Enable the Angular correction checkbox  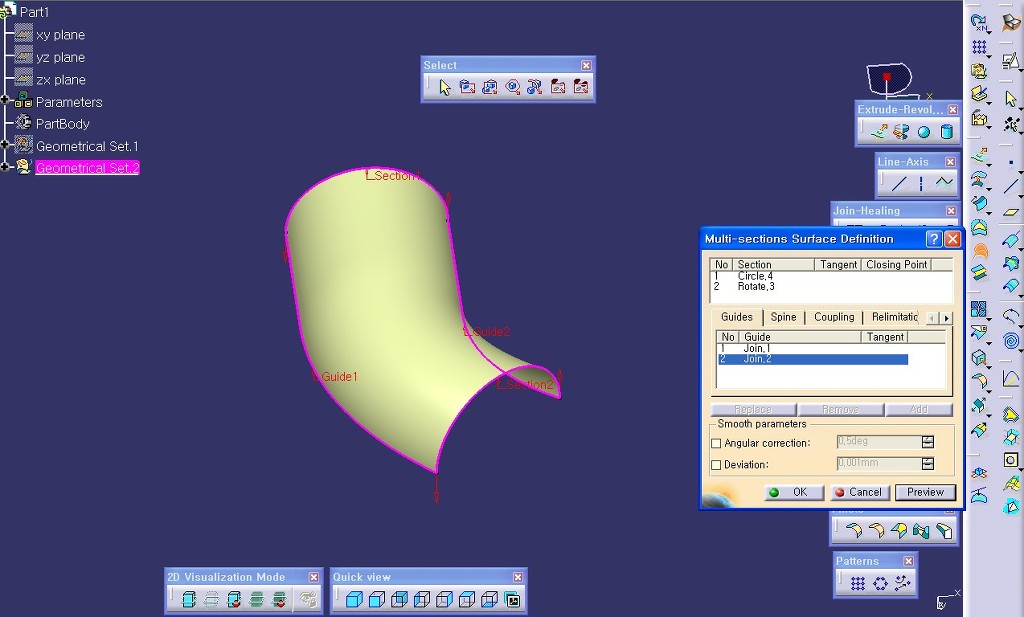pos(715,443)
